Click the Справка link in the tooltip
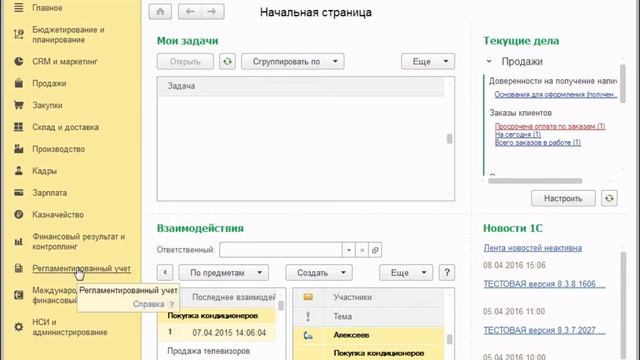 pyautogui.click(x=149, y=304)
